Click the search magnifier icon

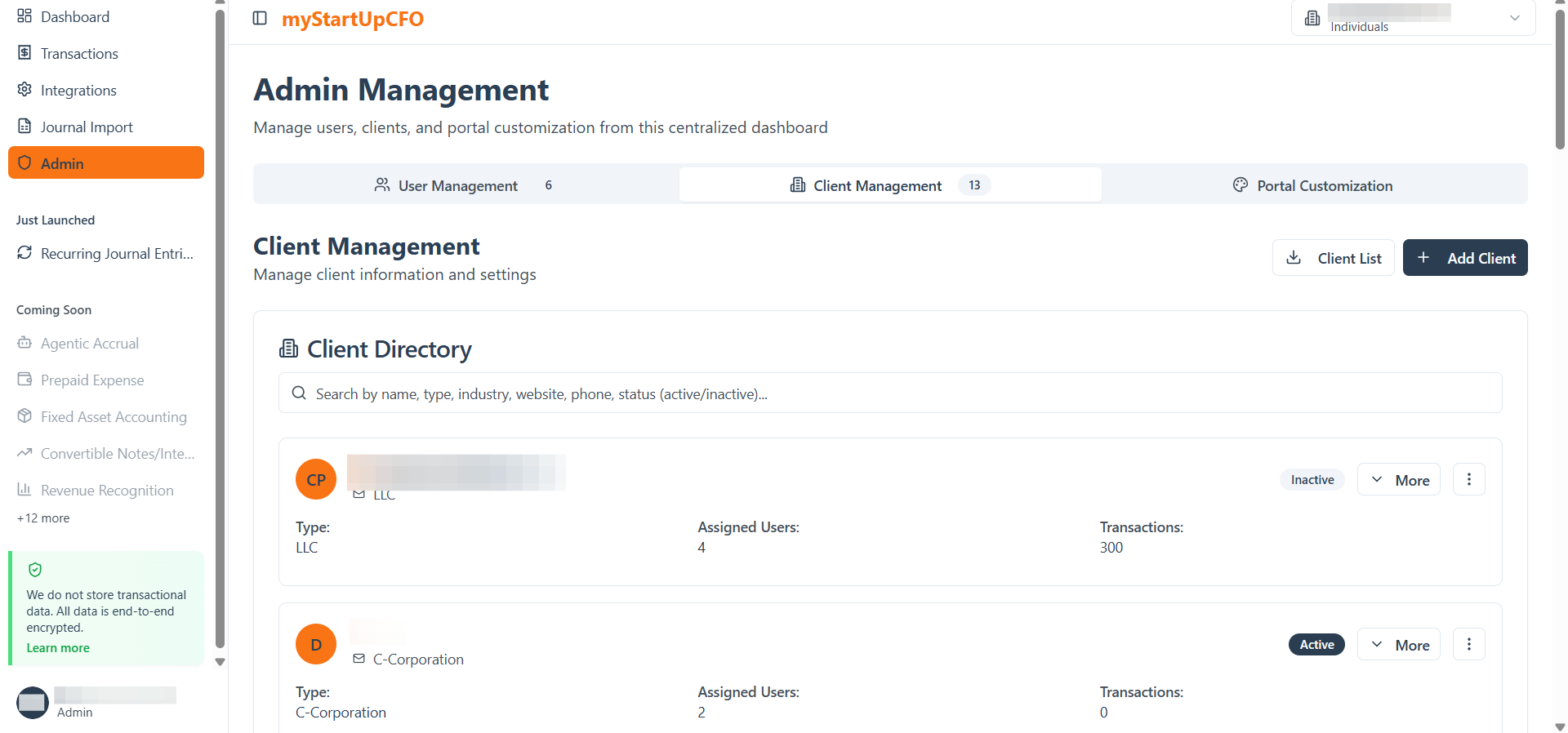tap(299, 393)
